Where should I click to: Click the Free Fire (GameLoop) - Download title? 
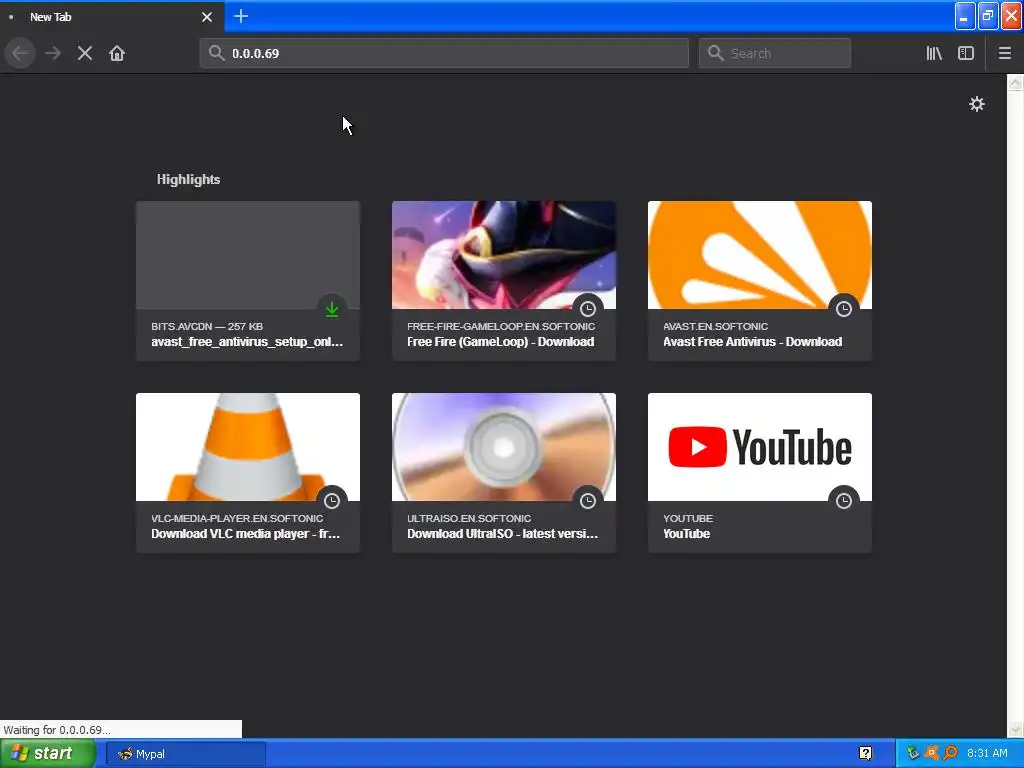point(500,342)
